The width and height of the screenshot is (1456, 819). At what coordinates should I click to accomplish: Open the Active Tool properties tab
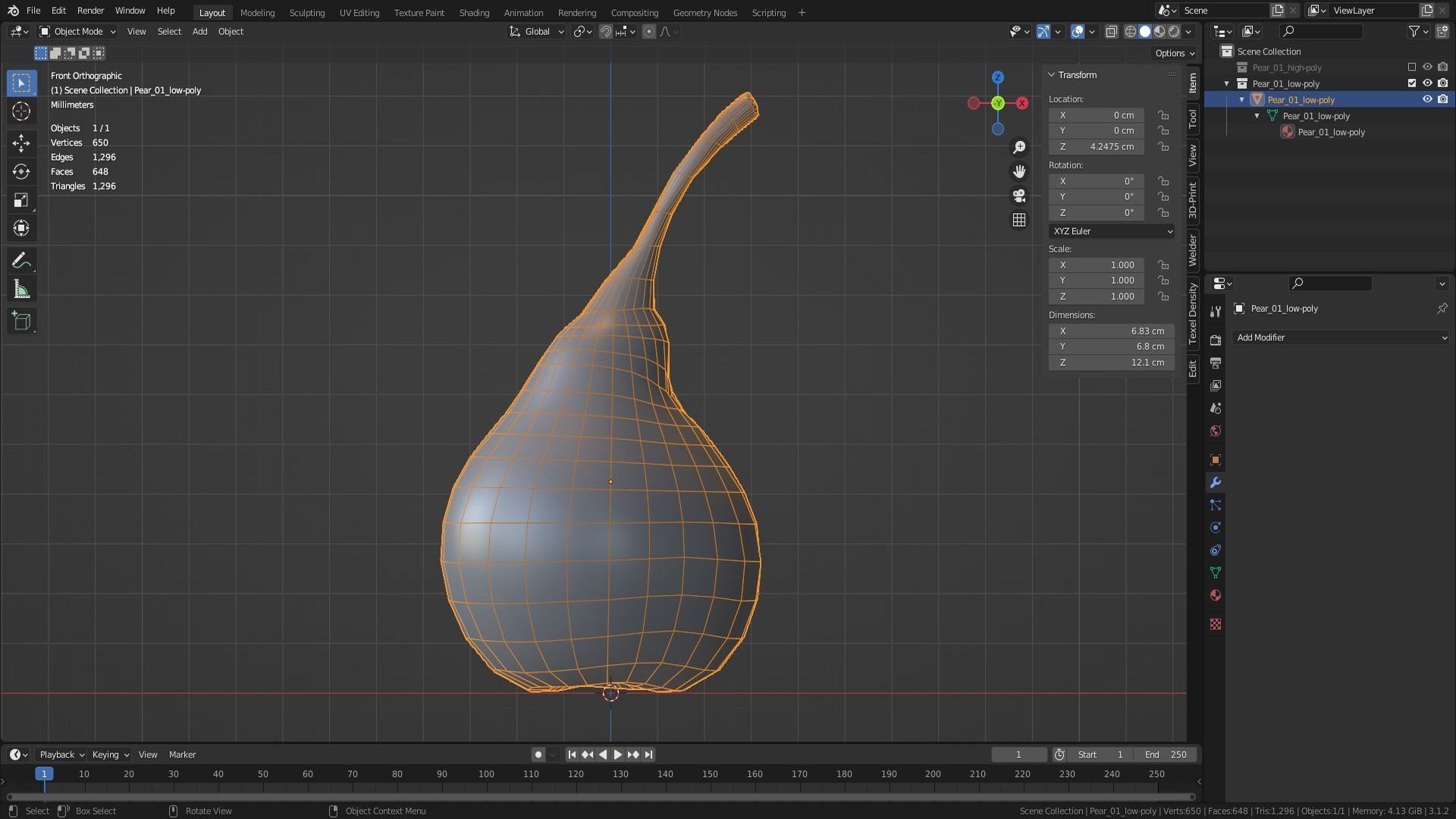(x=1216, y=312)
